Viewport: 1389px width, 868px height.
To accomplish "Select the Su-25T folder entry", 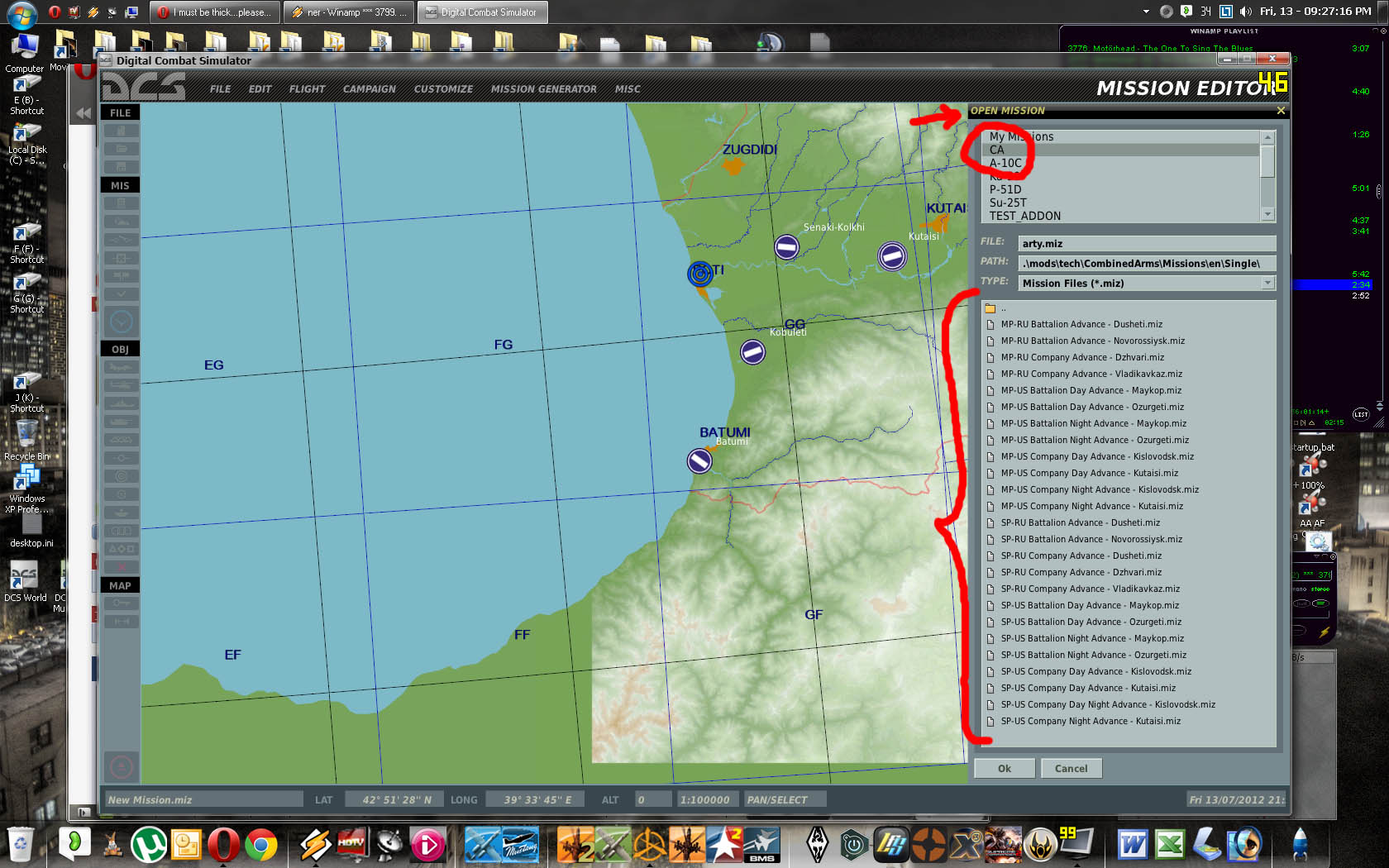I will coord(1120,203).
